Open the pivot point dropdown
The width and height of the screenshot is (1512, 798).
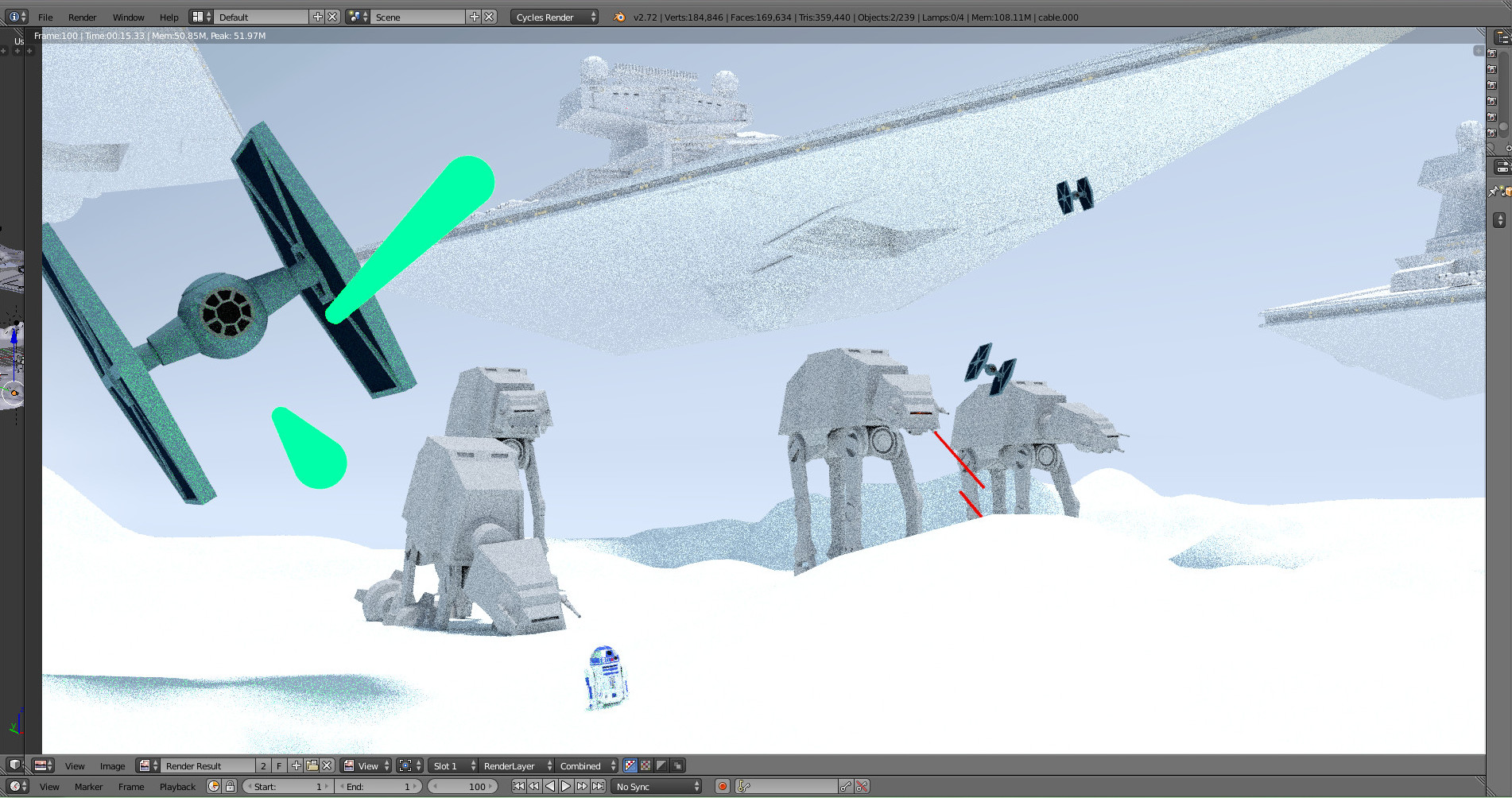click(x=409, y=765)
